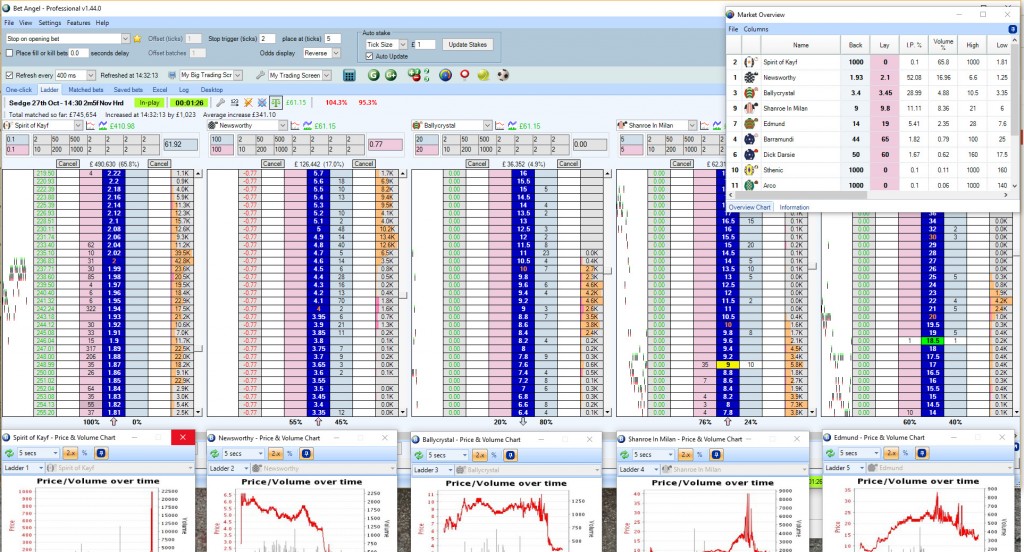Switch to Information tab in Market Overview
The image size is (1024, 552).
click(794, 207)
